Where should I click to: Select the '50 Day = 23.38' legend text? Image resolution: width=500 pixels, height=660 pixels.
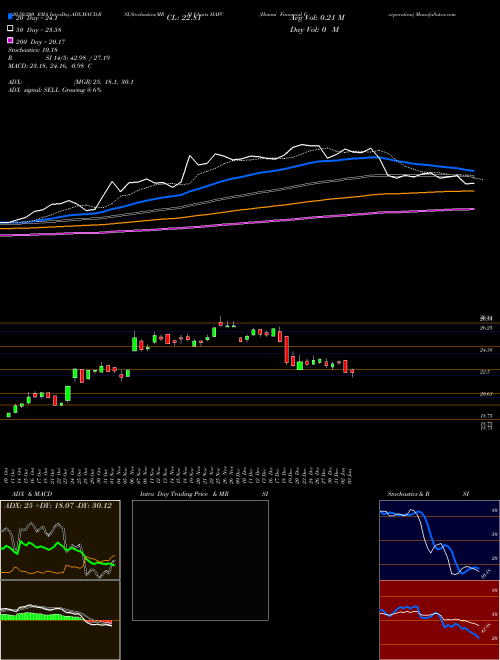(x=38, y=29)
